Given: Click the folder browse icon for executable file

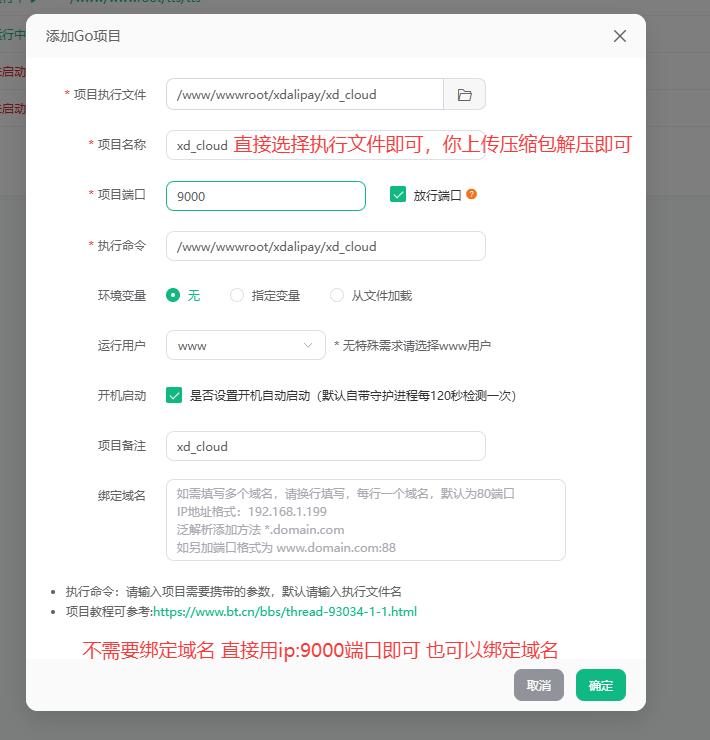Looking at the screenshot, I should [464, 95].
